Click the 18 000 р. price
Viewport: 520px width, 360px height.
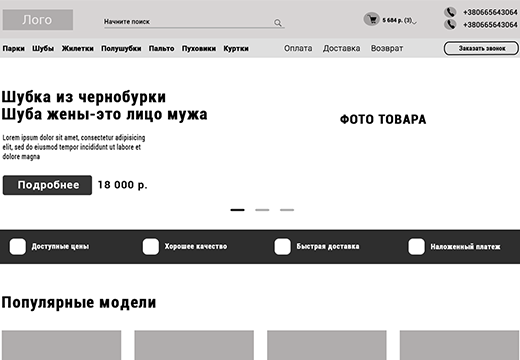coord(122,185)
